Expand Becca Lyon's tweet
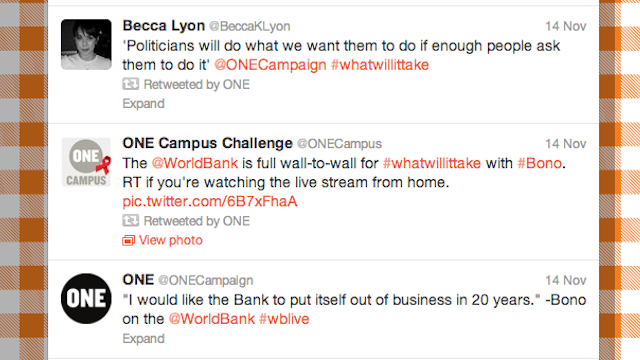The height and width of the screenshot is (360, 640). [x=143, y=104]
